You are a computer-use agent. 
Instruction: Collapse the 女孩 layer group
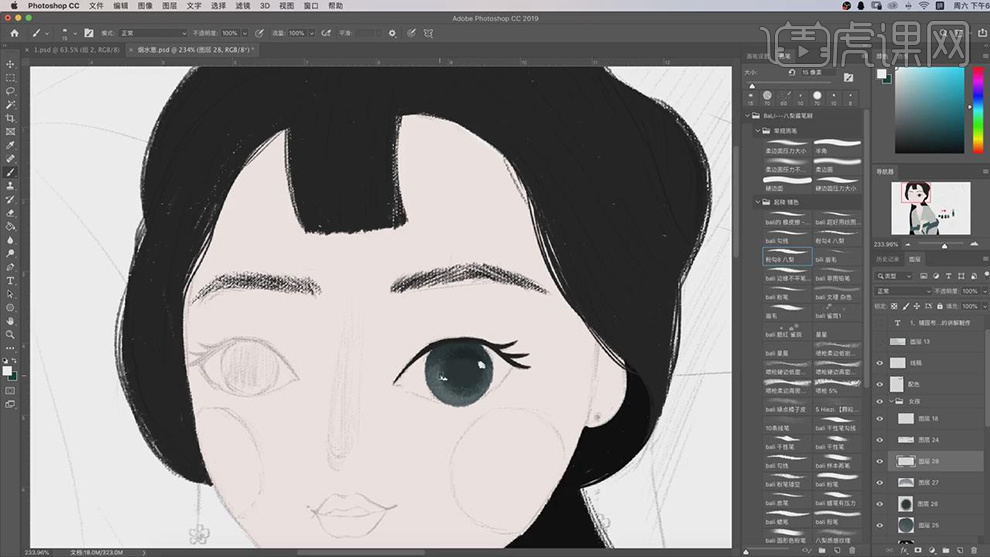click(892, 401)
